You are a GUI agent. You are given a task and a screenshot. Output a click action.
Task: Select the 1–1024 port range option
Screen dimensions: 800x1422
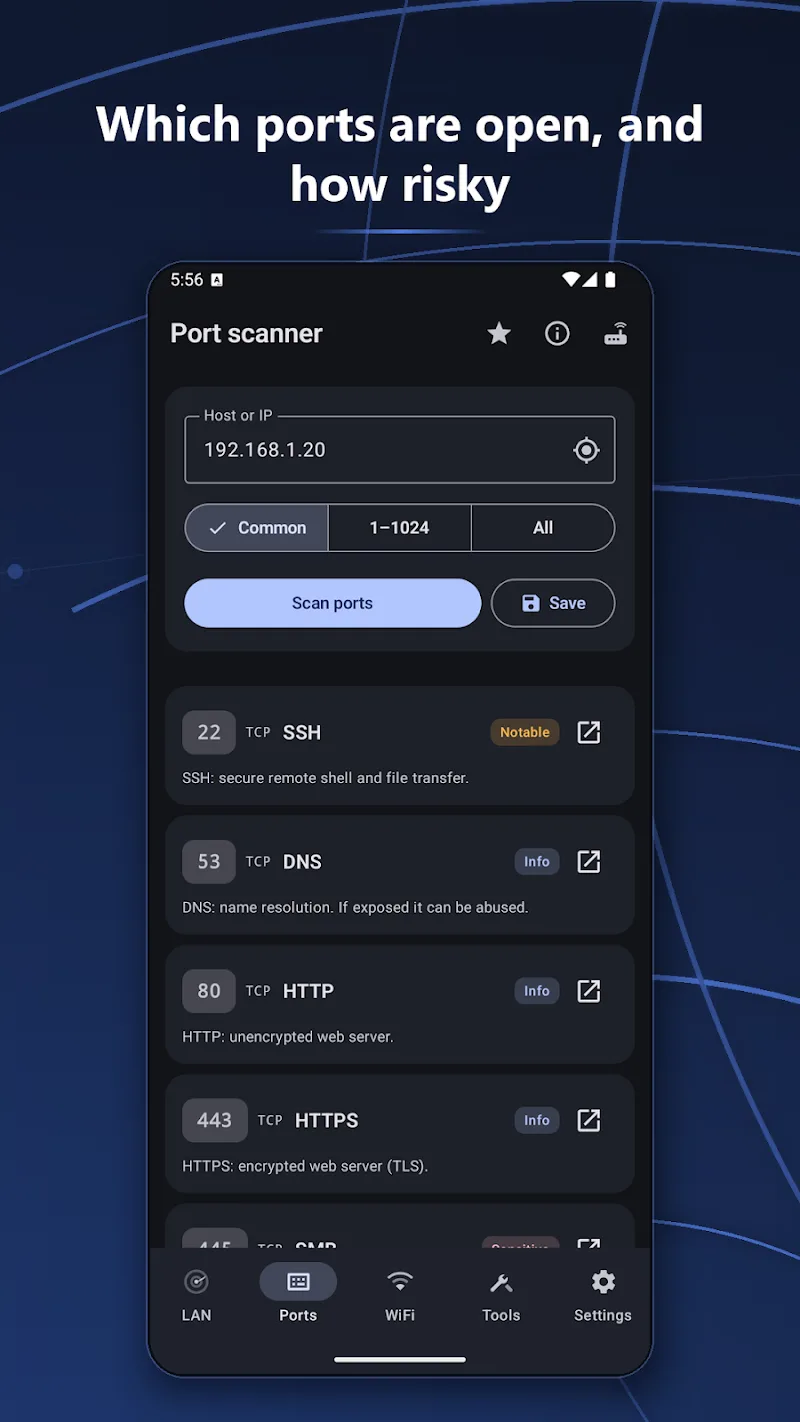pyautogui.click(x=400, y=528)
